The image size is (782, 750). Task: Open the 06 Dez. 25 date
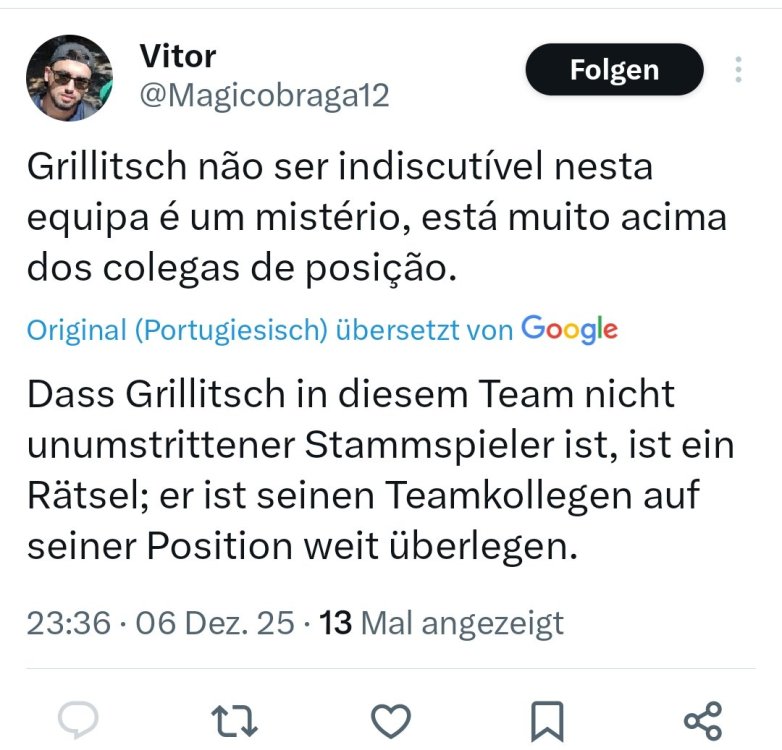(215, 623)
